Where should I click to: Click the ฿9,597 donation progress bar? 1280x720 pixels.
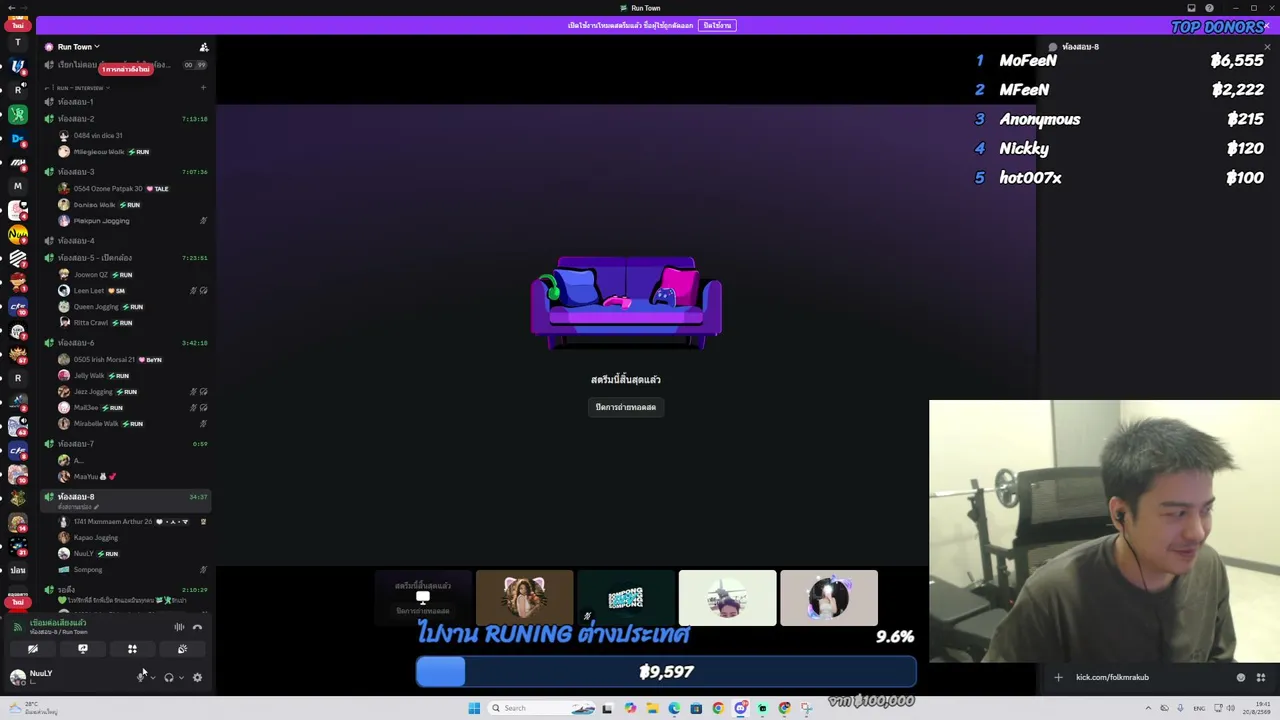pyautogui.click(x=666, y=672)
